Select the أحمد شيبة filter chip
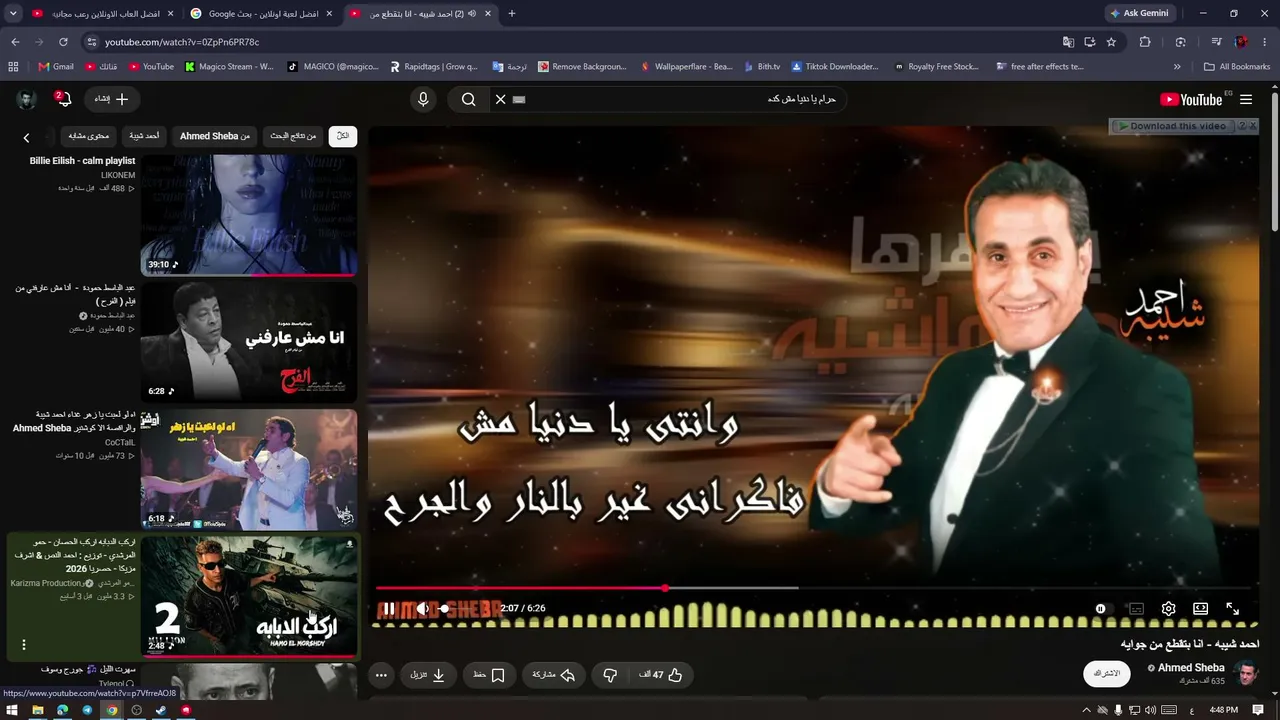 (144, 136)
